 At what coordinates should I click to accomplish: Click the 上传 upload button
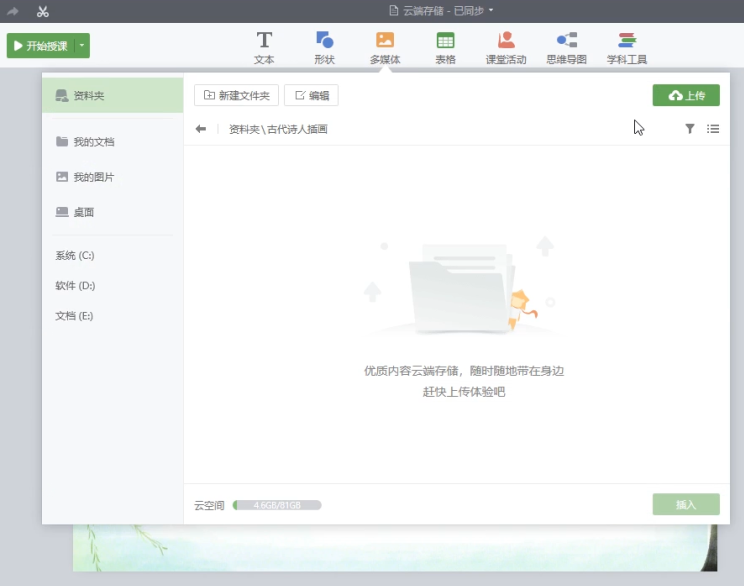(686, 95)
